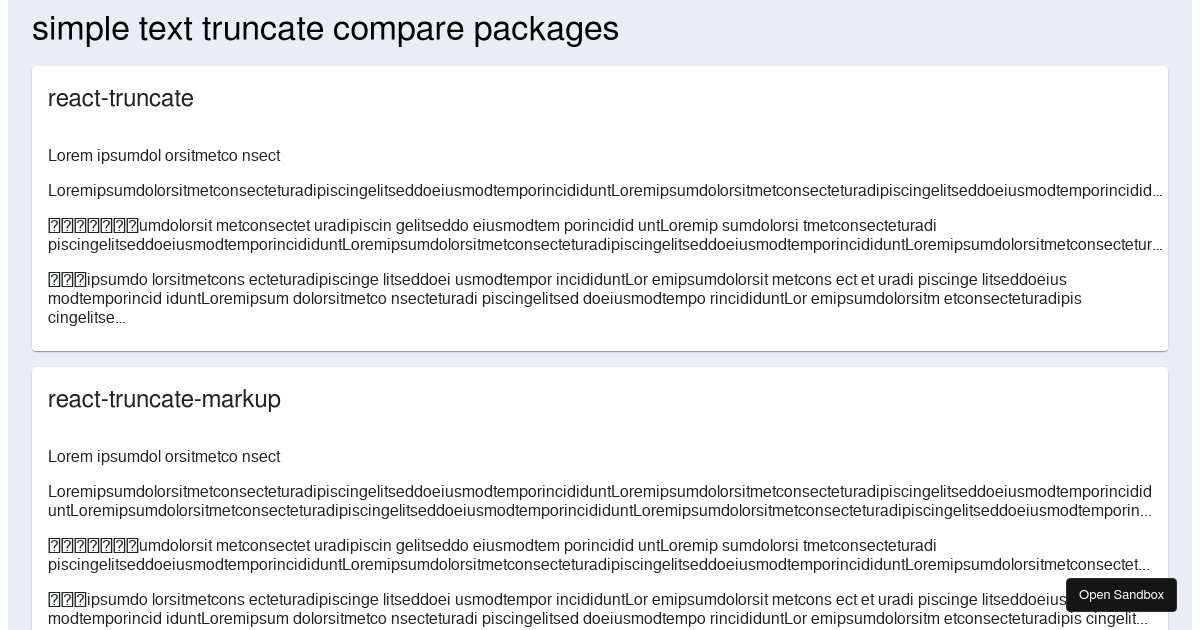Image resolution: width=1200 pixels, height=630 pixels.
Task: Click the ellipsis ending the first truncated line
Action: click(1155, 191)
